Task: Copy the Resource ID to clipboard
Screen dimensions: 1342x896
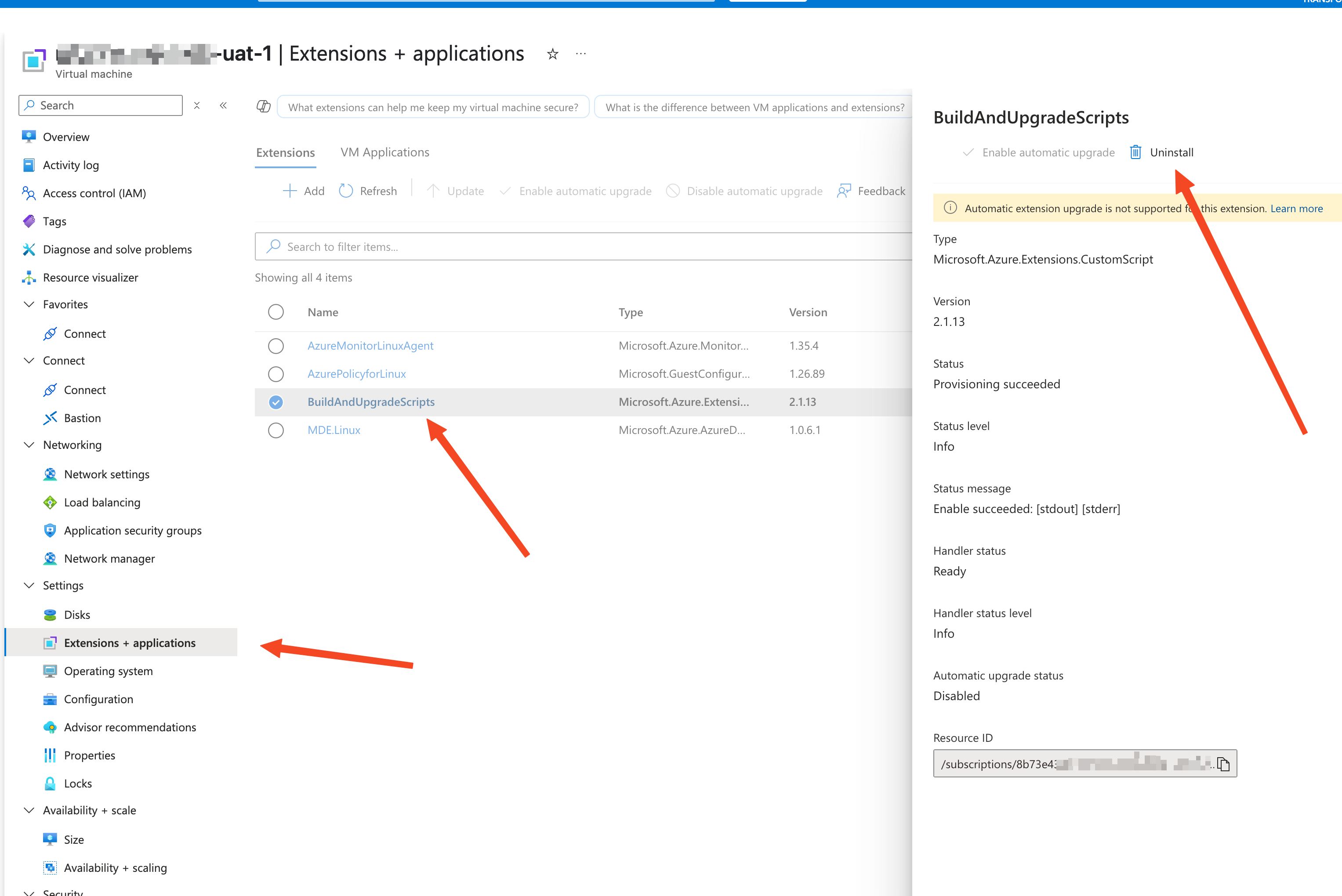Action: click(x=1222, y=764)
